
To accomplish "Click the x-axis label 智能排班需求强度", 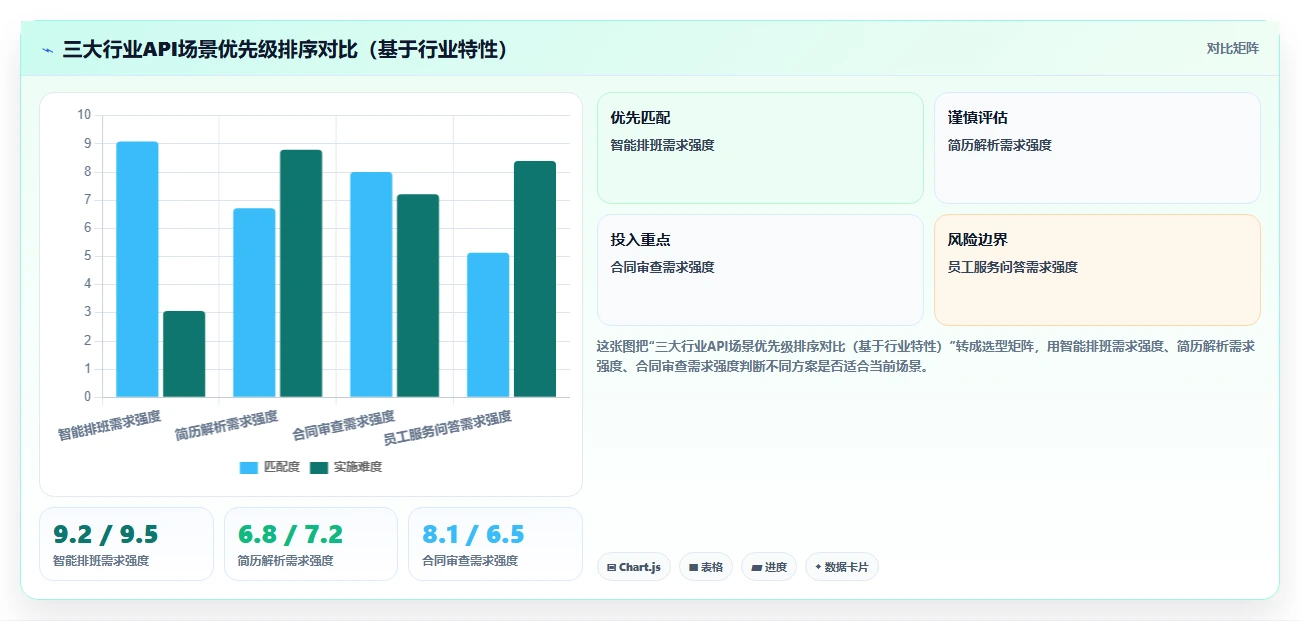I will click(109, 426).
